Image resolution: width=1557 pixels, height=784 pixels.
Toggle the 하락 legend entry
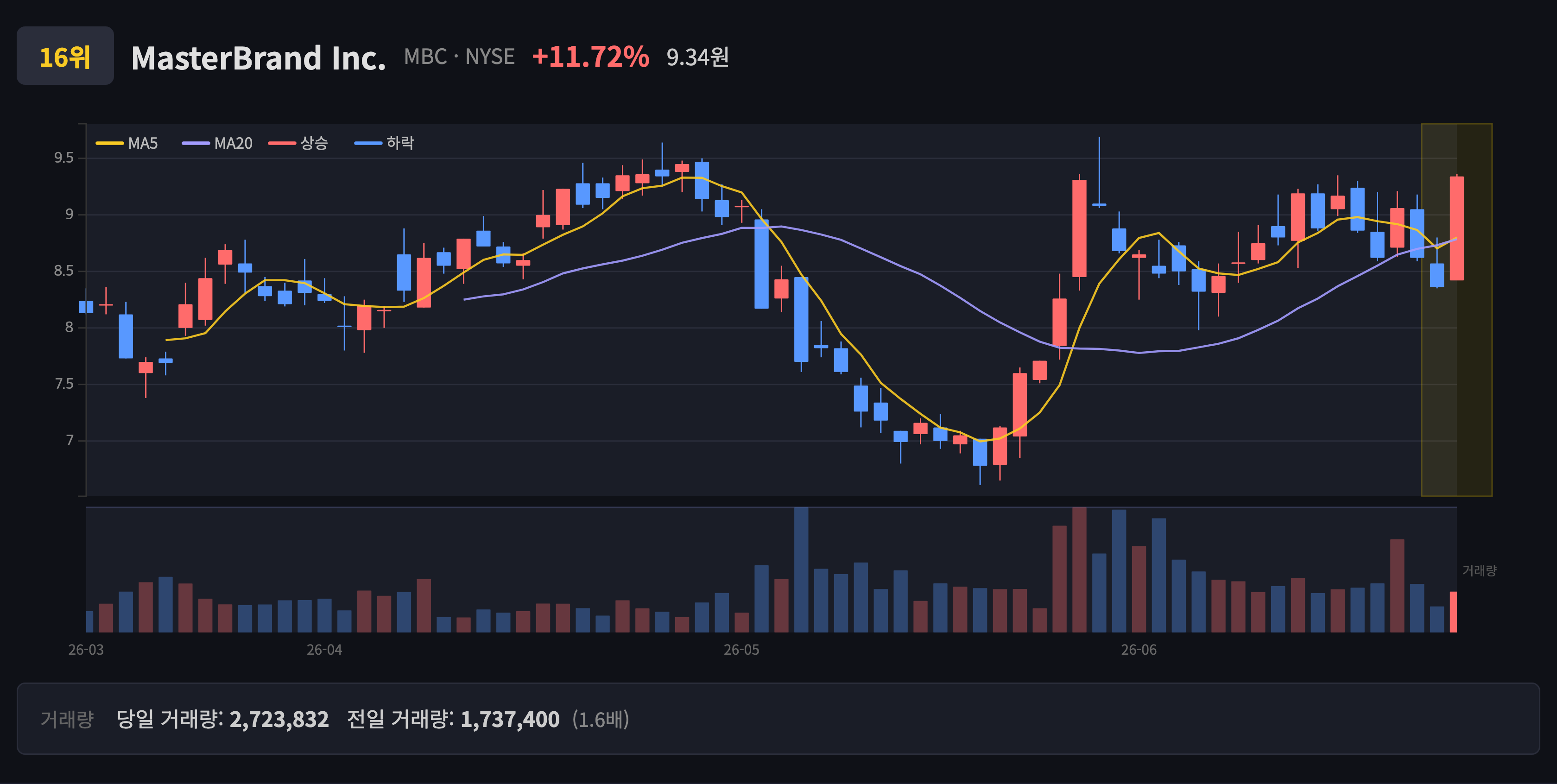[x=385, y=143]
